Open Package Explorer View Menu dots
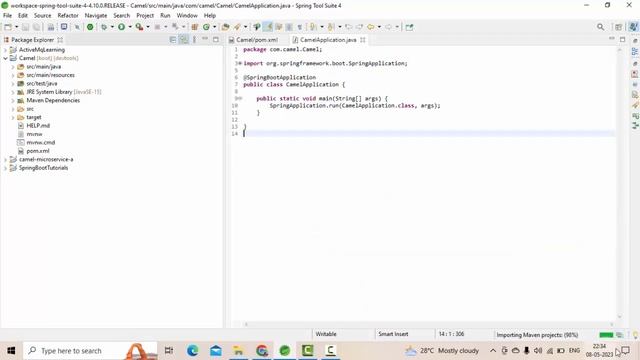Screen dimensions: 640x360 click(x=194, y=40)
